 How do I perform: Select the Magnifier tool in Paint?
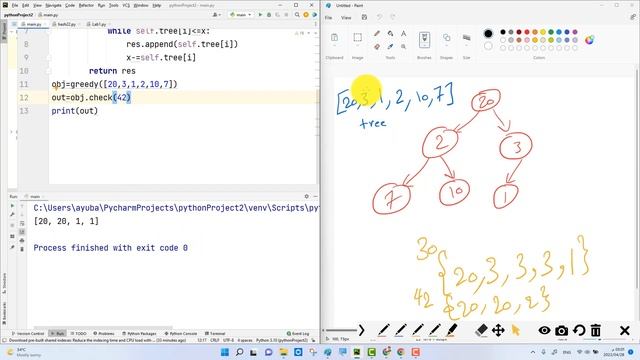coord(403,47)
